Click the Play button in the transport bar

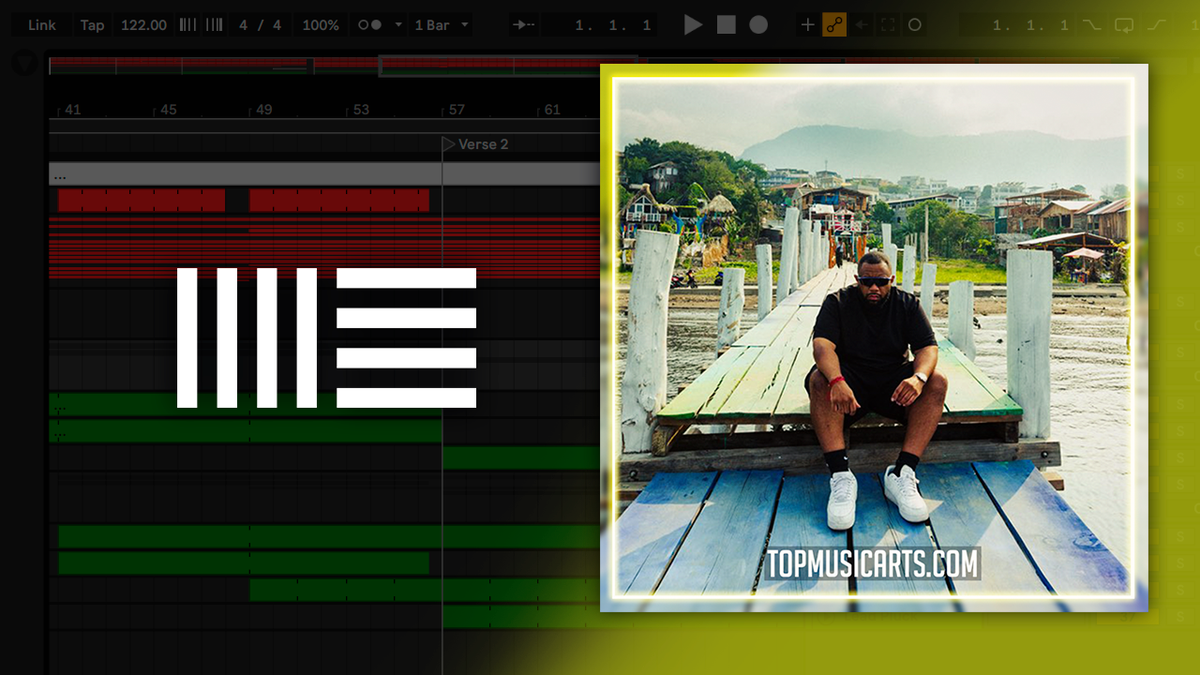pos(694,25)
